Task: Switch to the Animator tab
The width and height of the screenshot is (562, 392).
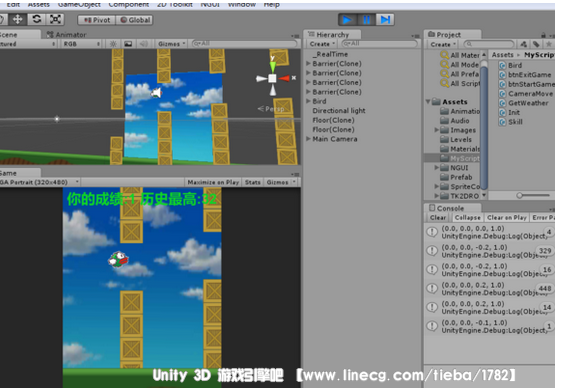Action: [x=67, y=35]
